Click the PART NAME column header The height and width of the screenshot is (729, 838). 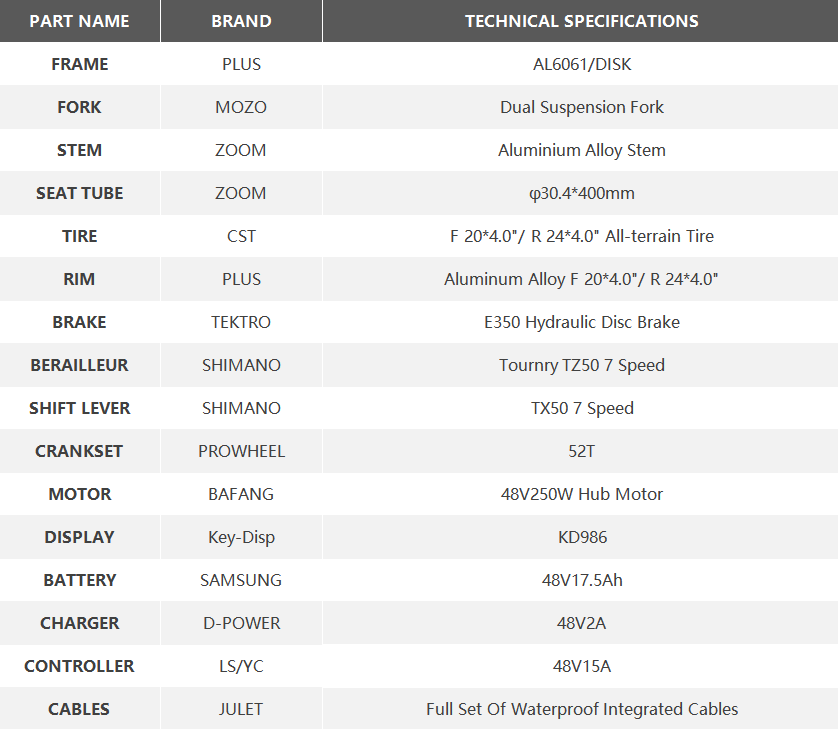pos(79,21)
